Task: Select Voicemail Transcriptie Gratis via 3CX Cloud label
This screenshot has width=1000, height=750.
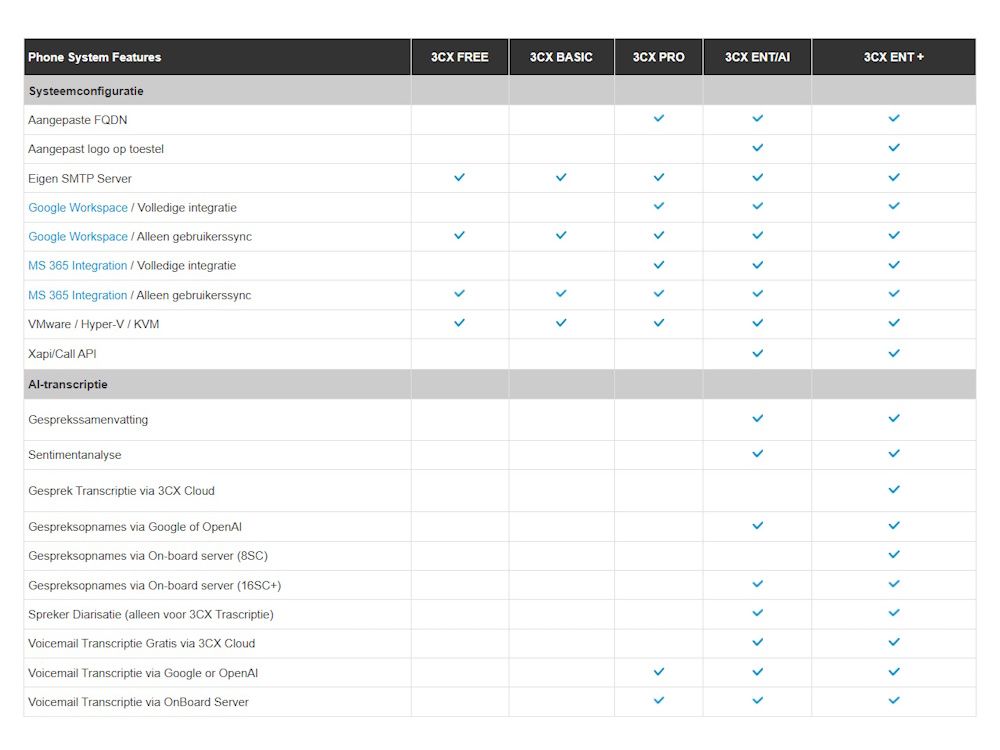Action: pos(142,643)
